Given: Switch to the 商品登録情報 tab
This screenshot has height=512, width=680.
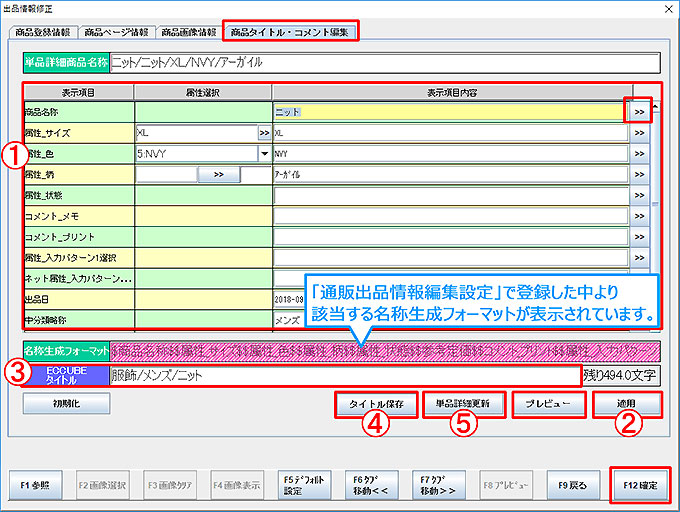Looking at the screenshot, I should click(42, 32).
